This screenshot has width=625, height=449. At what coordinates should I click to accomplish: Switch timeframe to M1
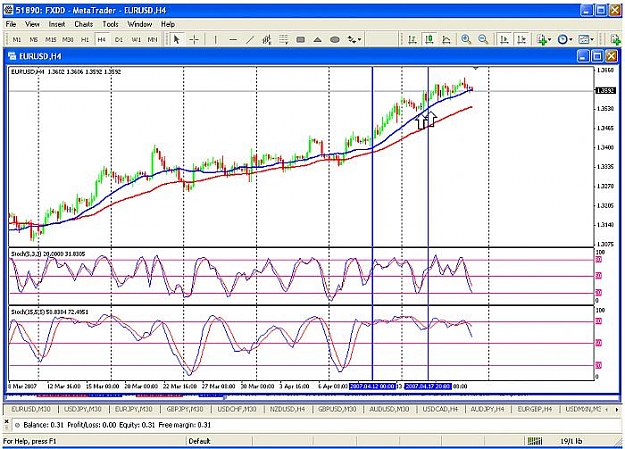(17, 39)
